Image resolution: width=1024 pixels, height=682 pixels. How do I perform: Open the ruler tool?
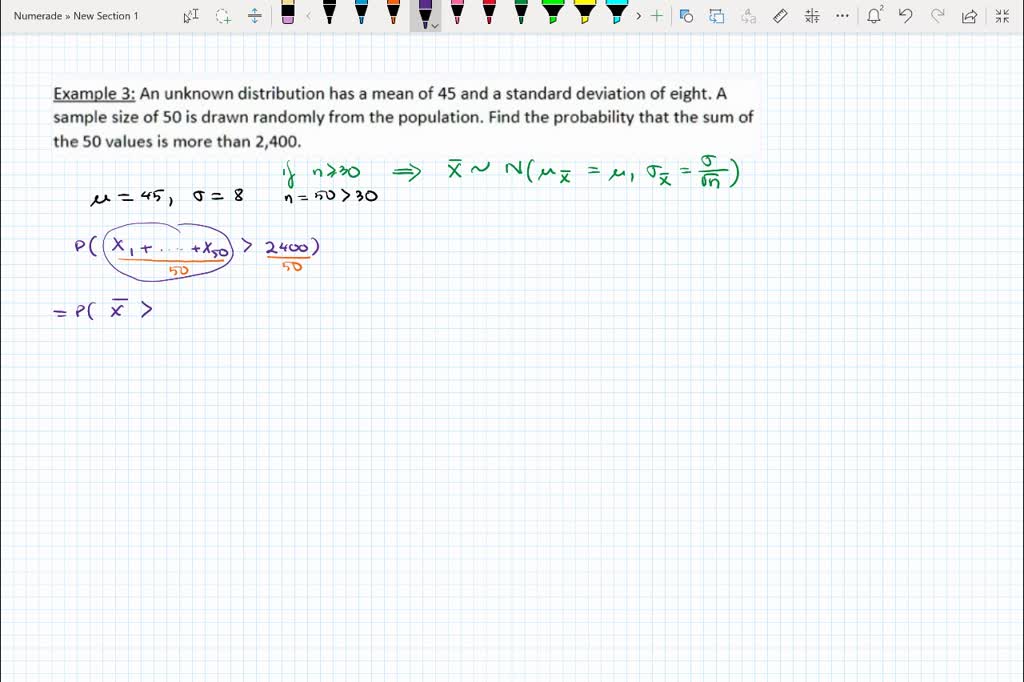(781, 16)
